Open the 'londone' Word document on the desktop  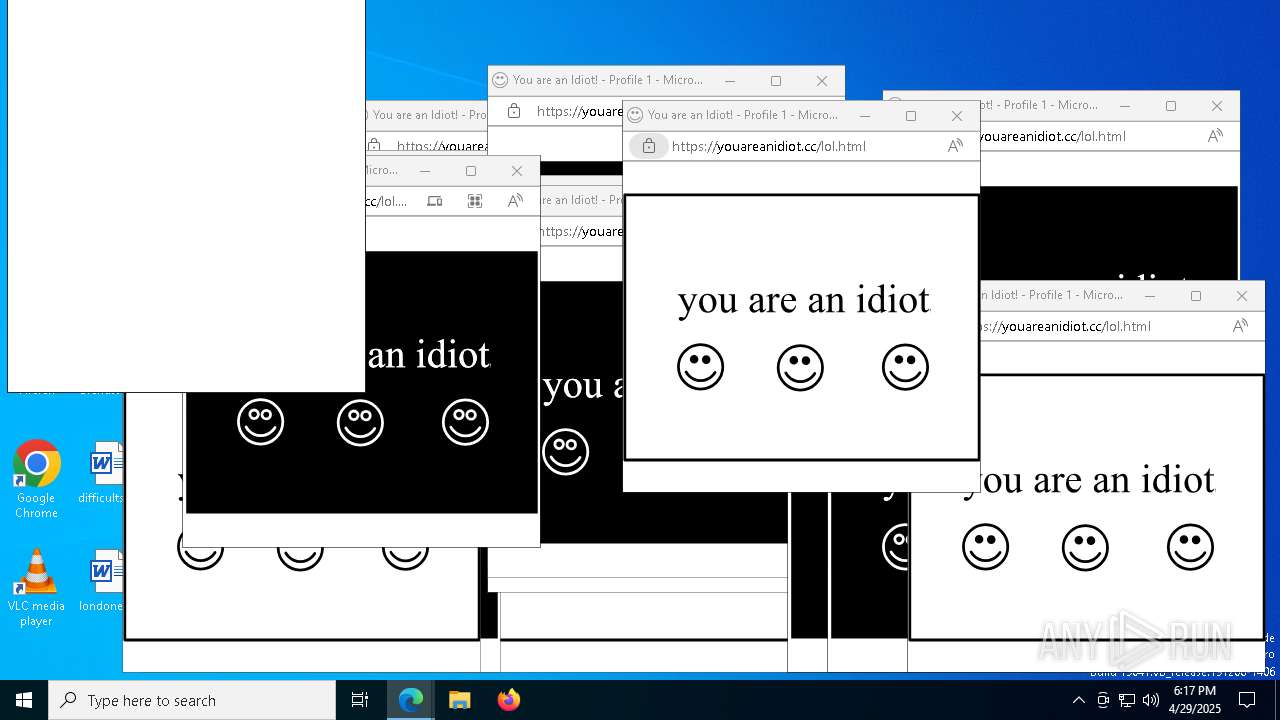pyautogui.click(x=103, y=580)
